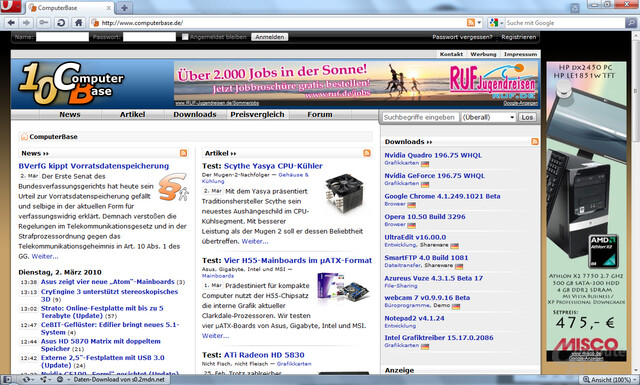This screenshot has height=385, width=640.
Task: Open the Passwort vergessen link
Action: pos(462,37)
